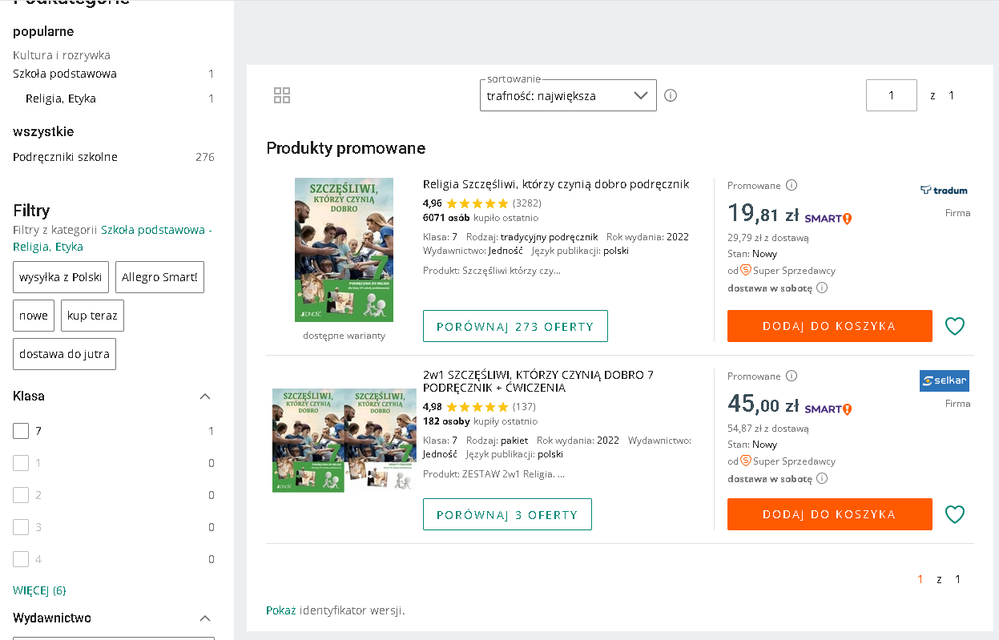
Task: Toggle the 'wysyłka z Polski' filter
Action: 61,278
